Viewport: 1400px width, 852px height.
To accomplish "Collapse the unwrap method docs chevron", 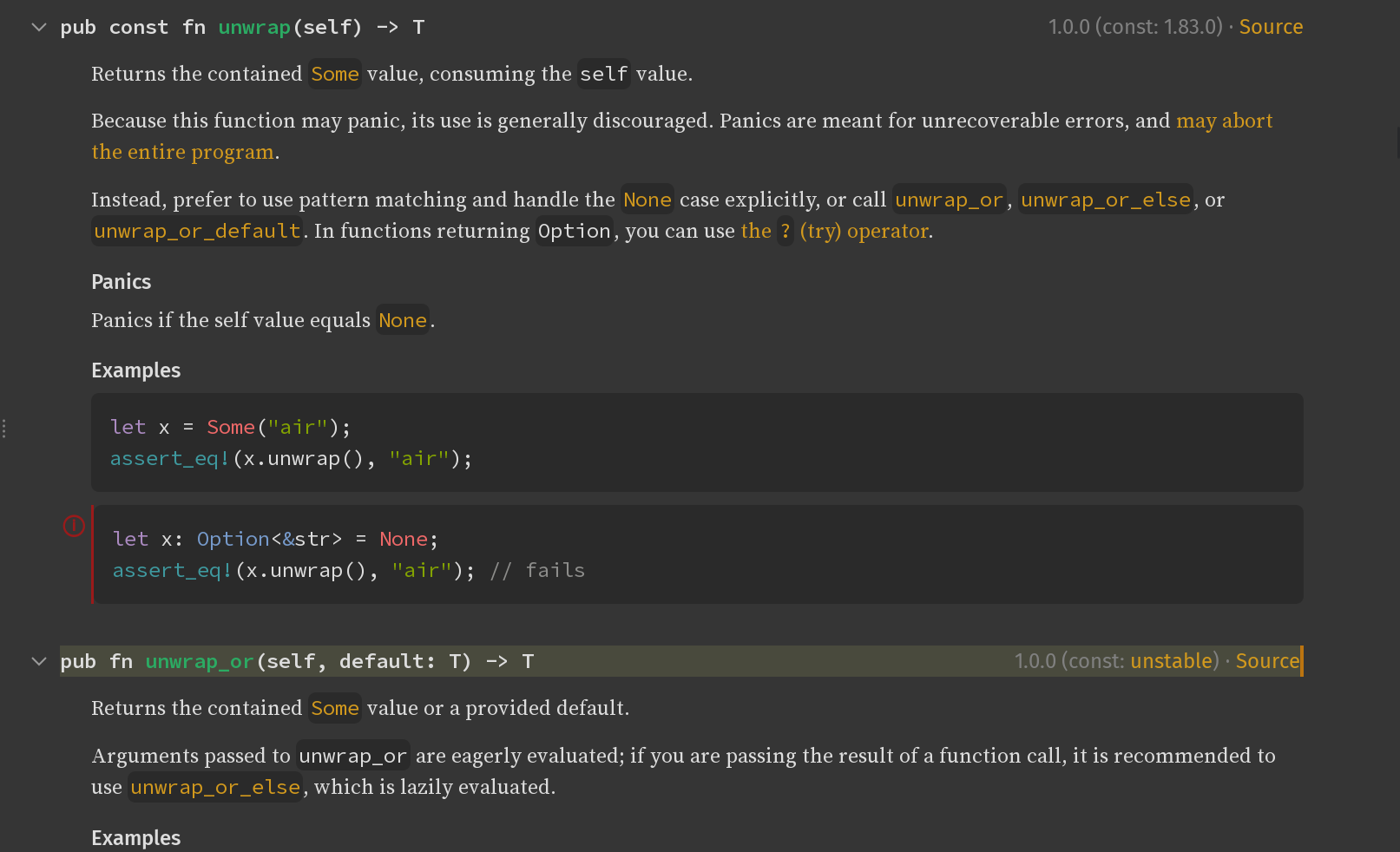I will [39, 27].
